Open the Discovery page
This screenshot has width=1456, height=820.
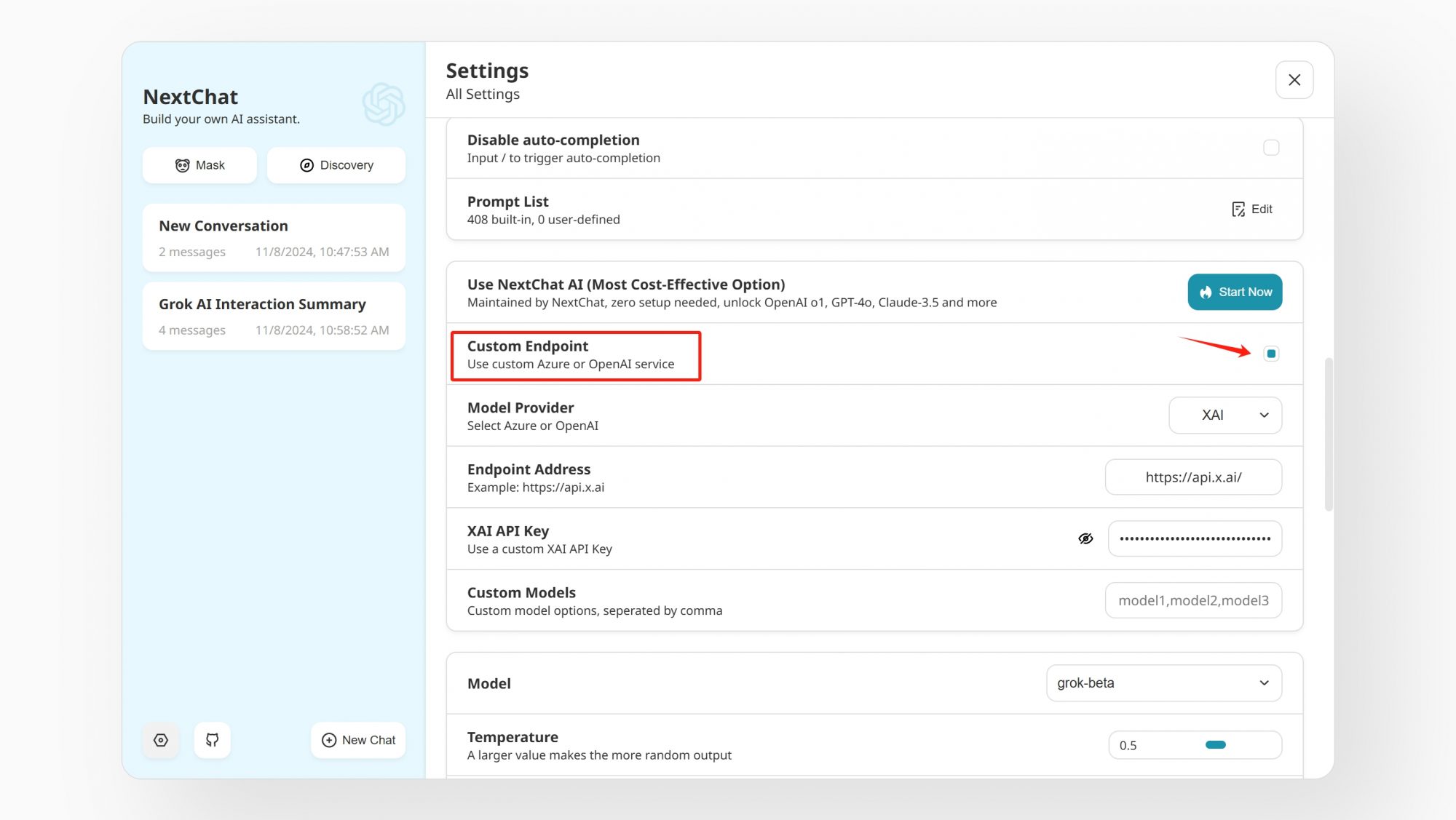click(x=336, y=165)
